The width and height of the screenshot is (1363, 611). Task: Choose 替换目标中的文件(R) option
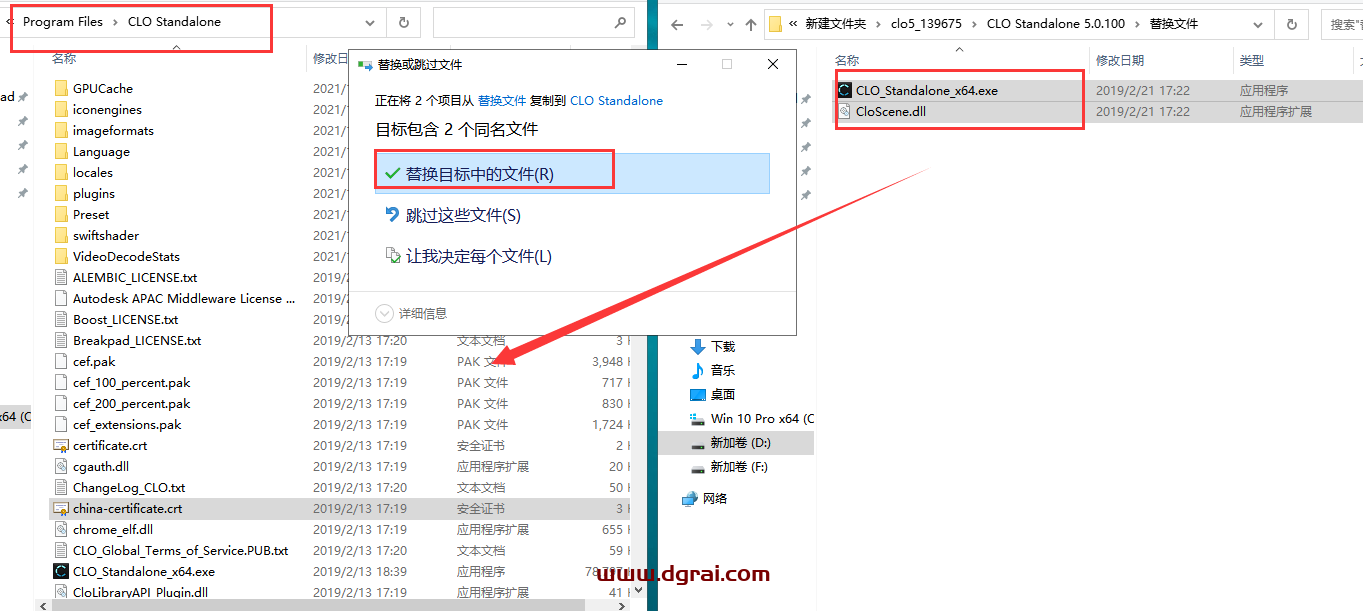(573, 173)
